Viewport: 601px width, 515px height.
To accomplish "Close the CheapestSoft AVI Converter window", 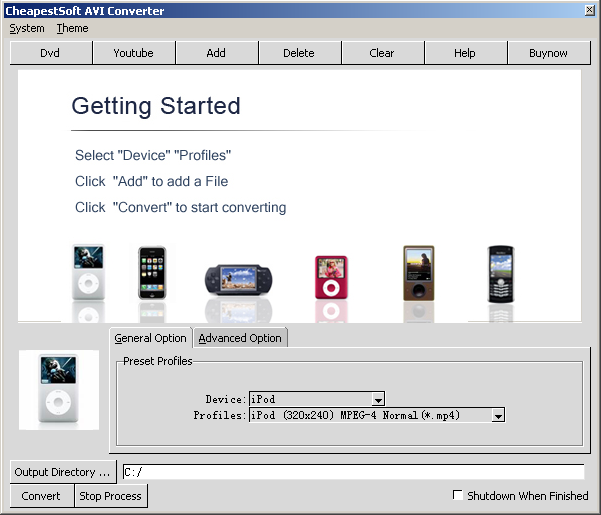I will point(590,10).
